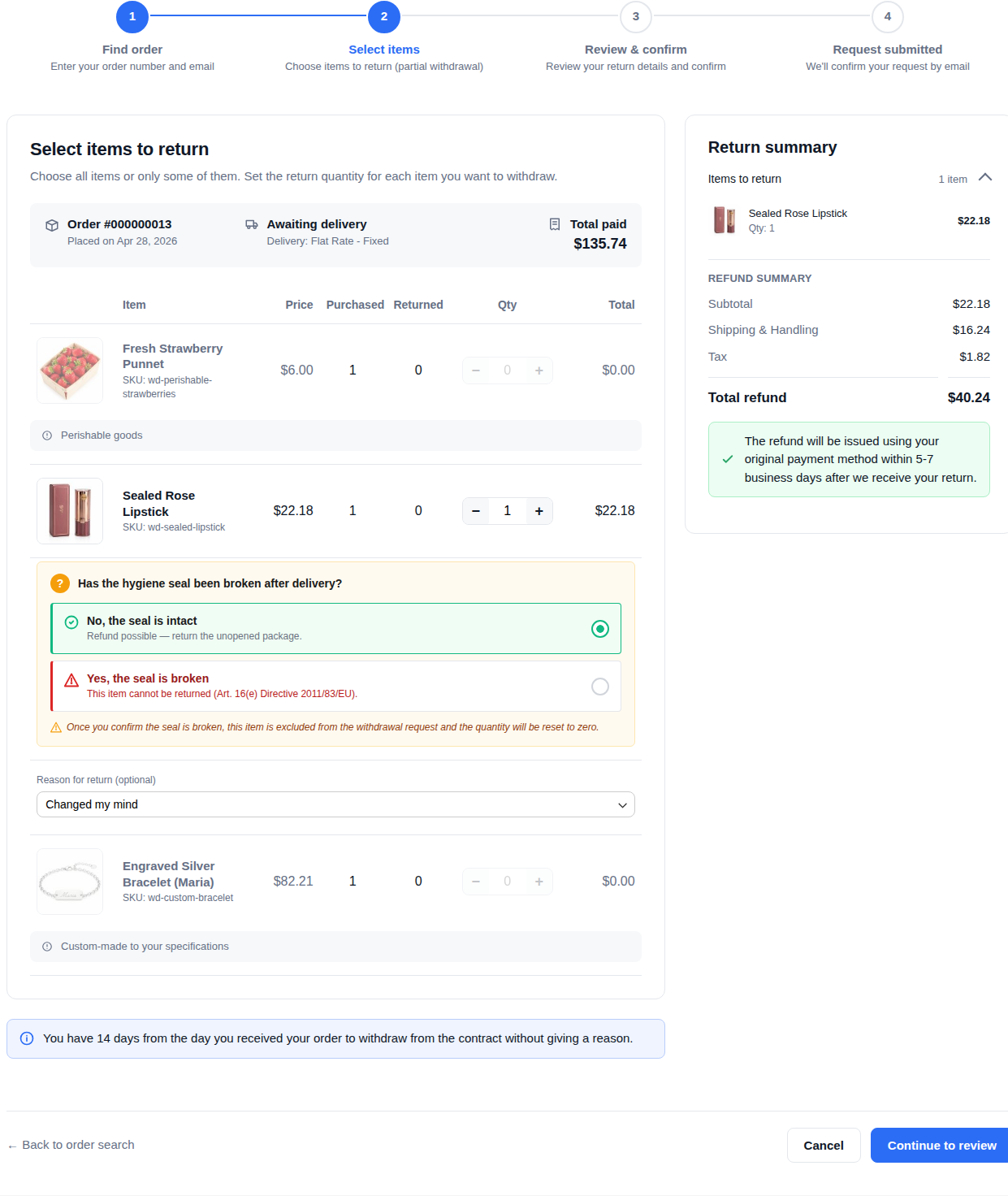1008x1196 pixels.
Task: Click the '1 item' count in Return summary
Action: pyautogui.click(x=953, y=180)
